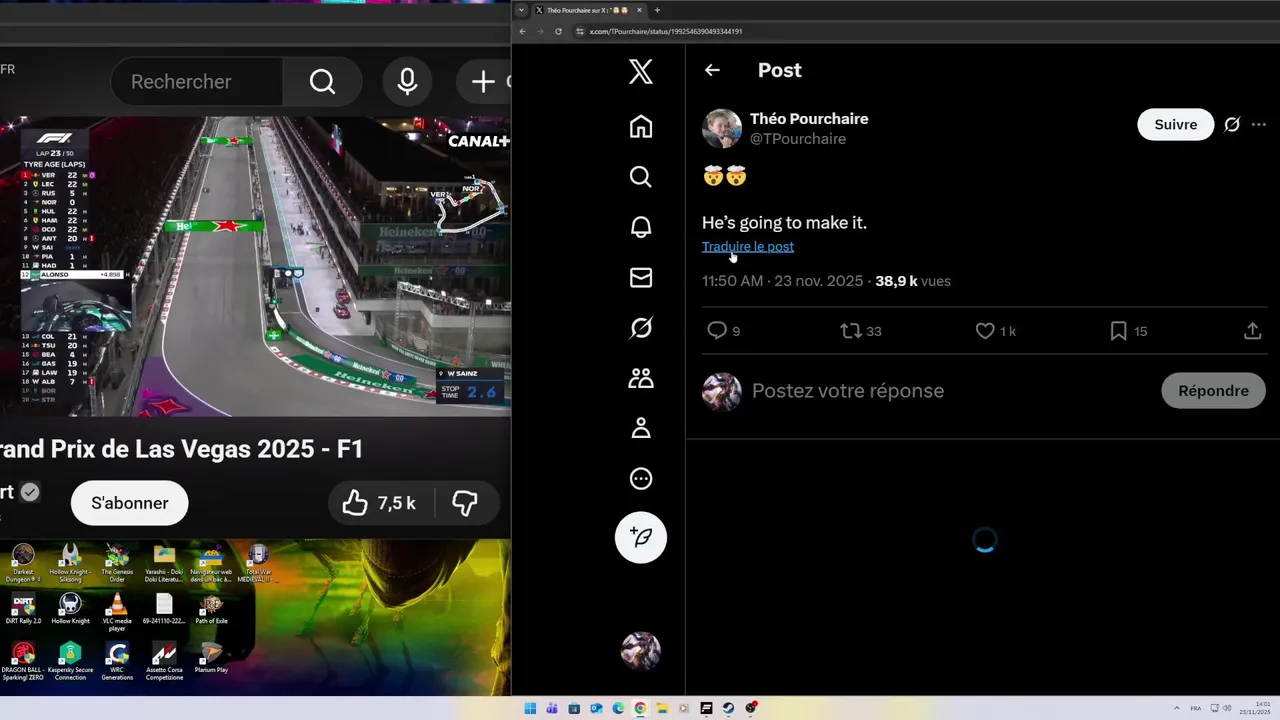Viewport: 1280px width, 720px height.
Task: Open Explore search in X sidebar
Action: [x=641, y=177]
